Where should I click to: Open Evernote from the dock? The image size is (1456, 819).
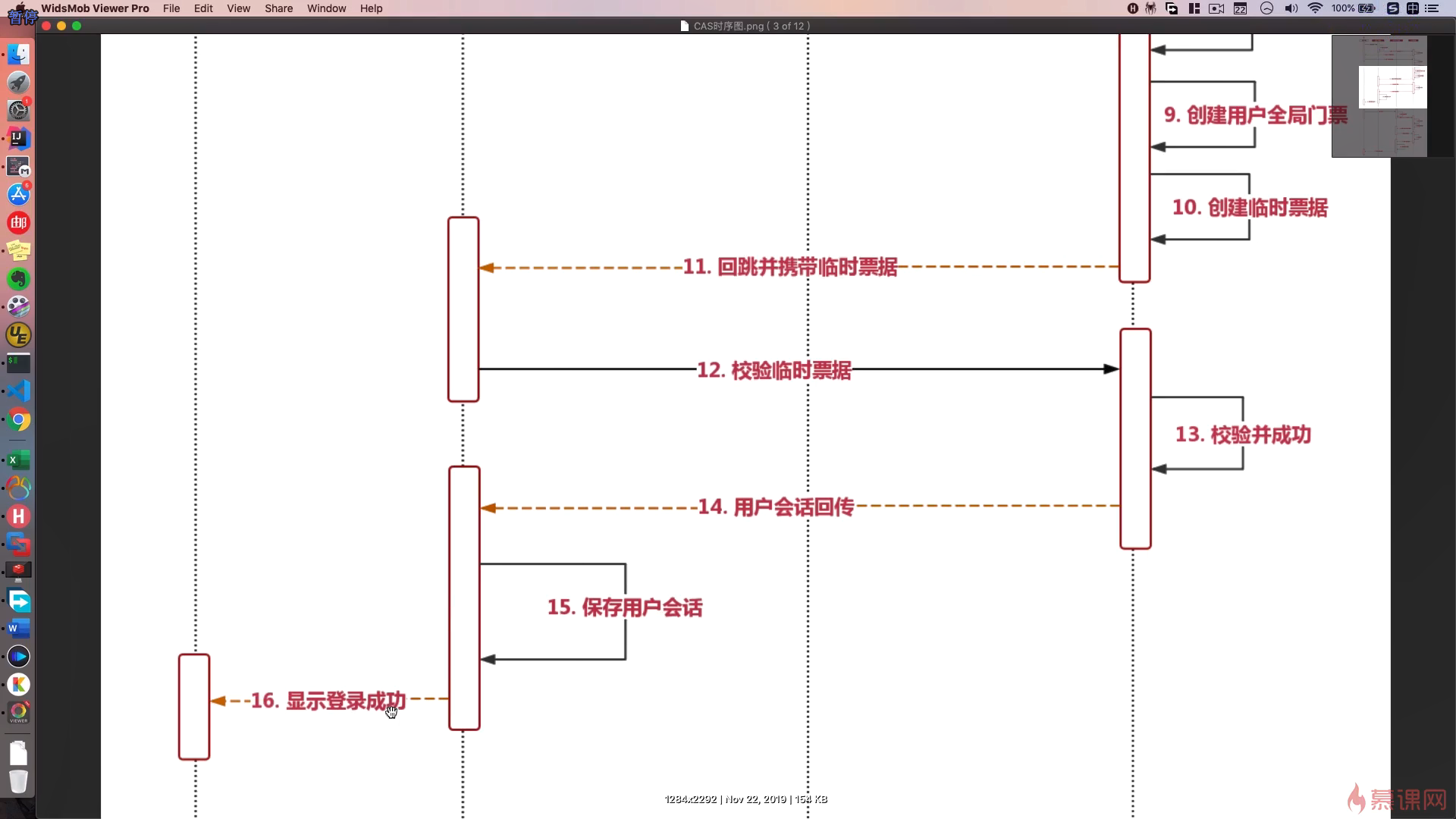(19, 279)
